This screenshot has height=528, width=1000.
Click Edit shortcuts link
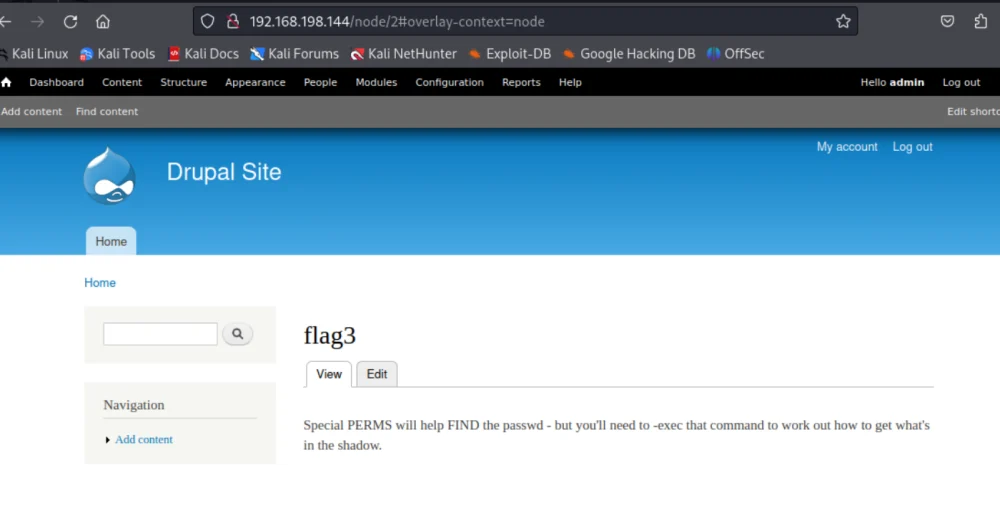tap(973, 112)
